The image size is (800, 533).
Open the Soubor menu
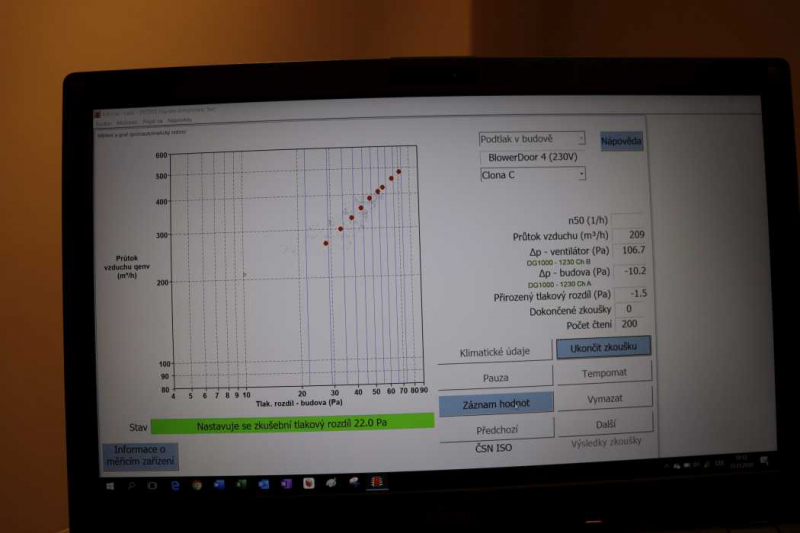[x=103, y=122]
